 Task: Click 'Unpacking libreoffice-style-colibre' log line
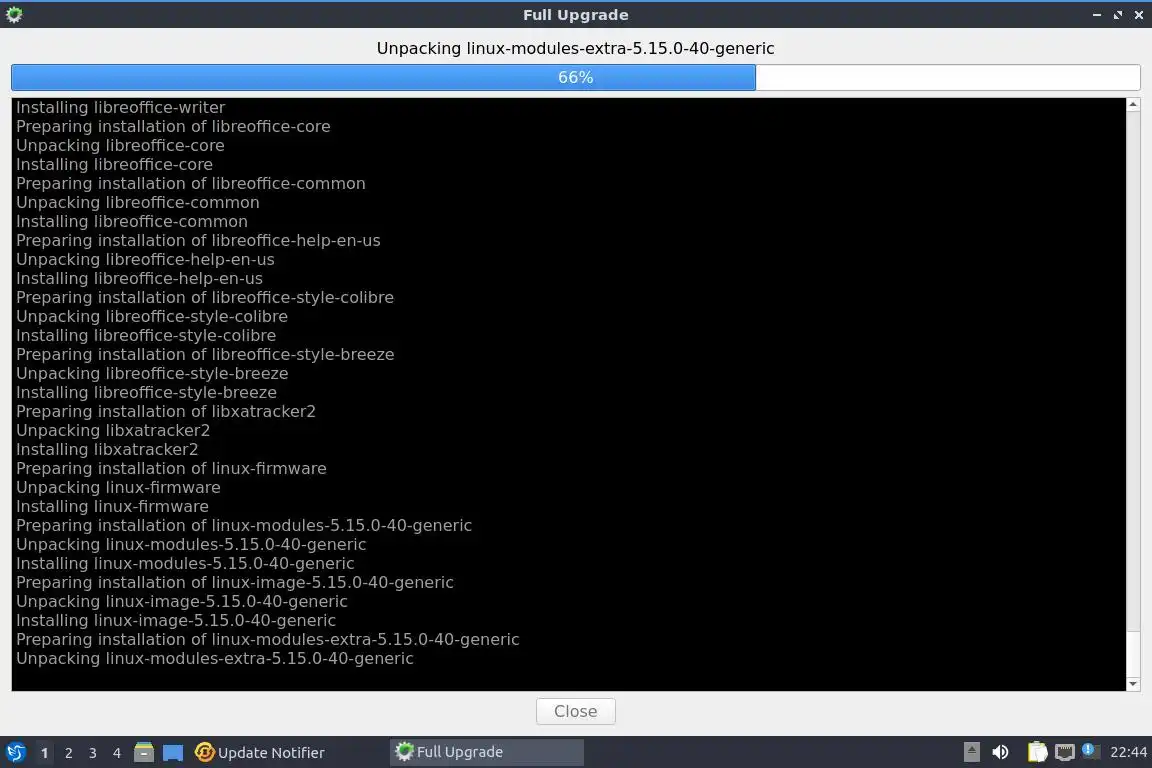(152, 317)
